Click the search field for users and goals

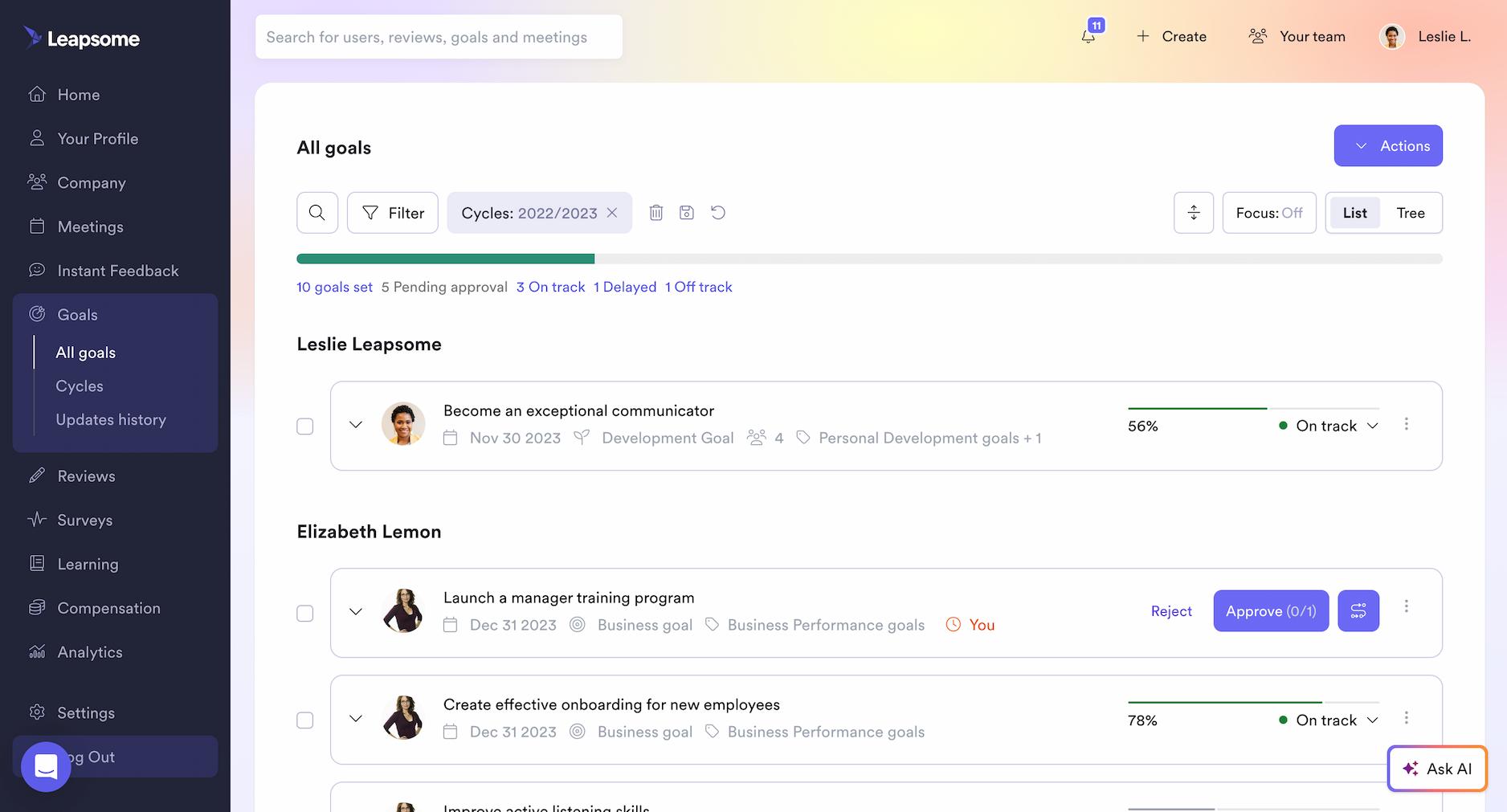(439, 36)
